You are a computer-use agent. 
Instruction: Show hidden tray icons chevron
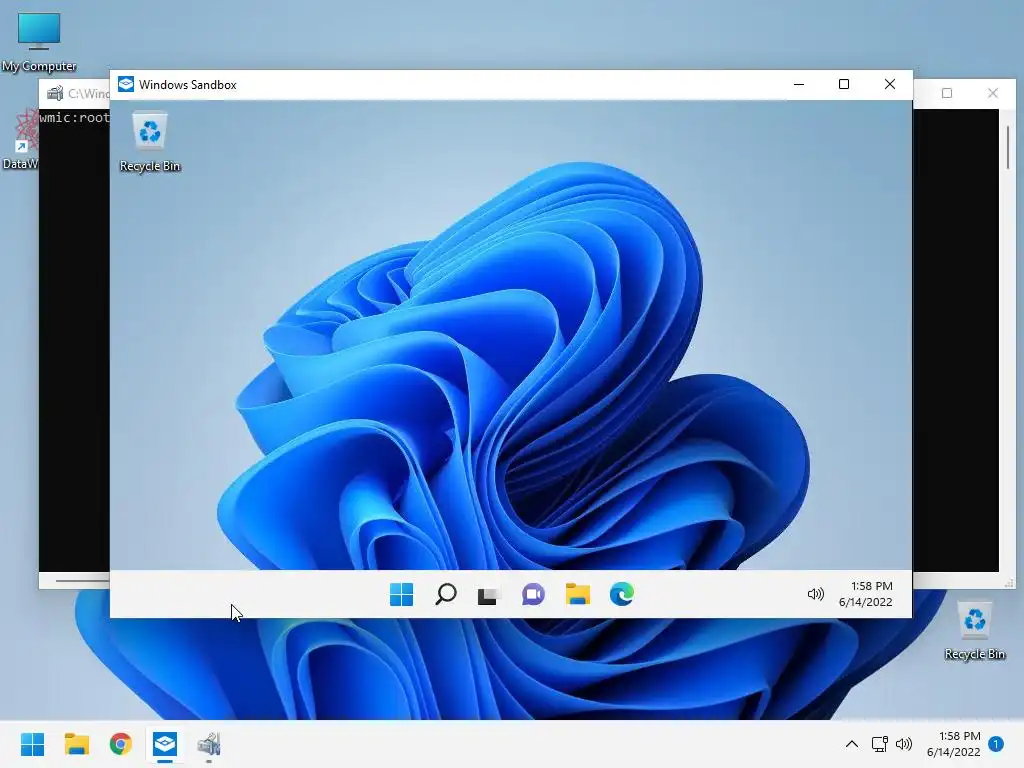[852, 744]
